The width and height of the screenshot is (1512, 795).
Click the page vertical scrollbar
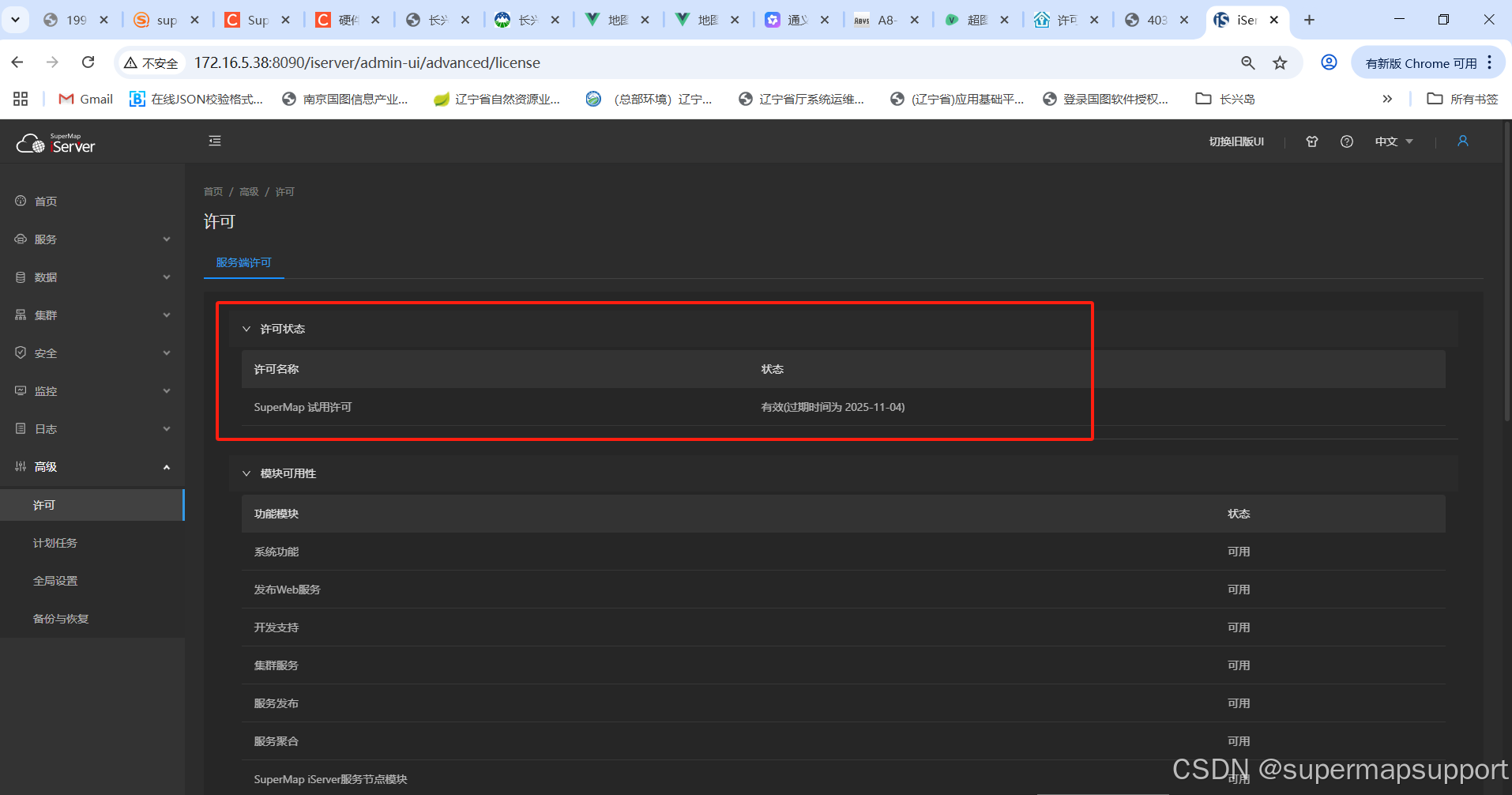pyautogui.click(x=1508, y=273)
